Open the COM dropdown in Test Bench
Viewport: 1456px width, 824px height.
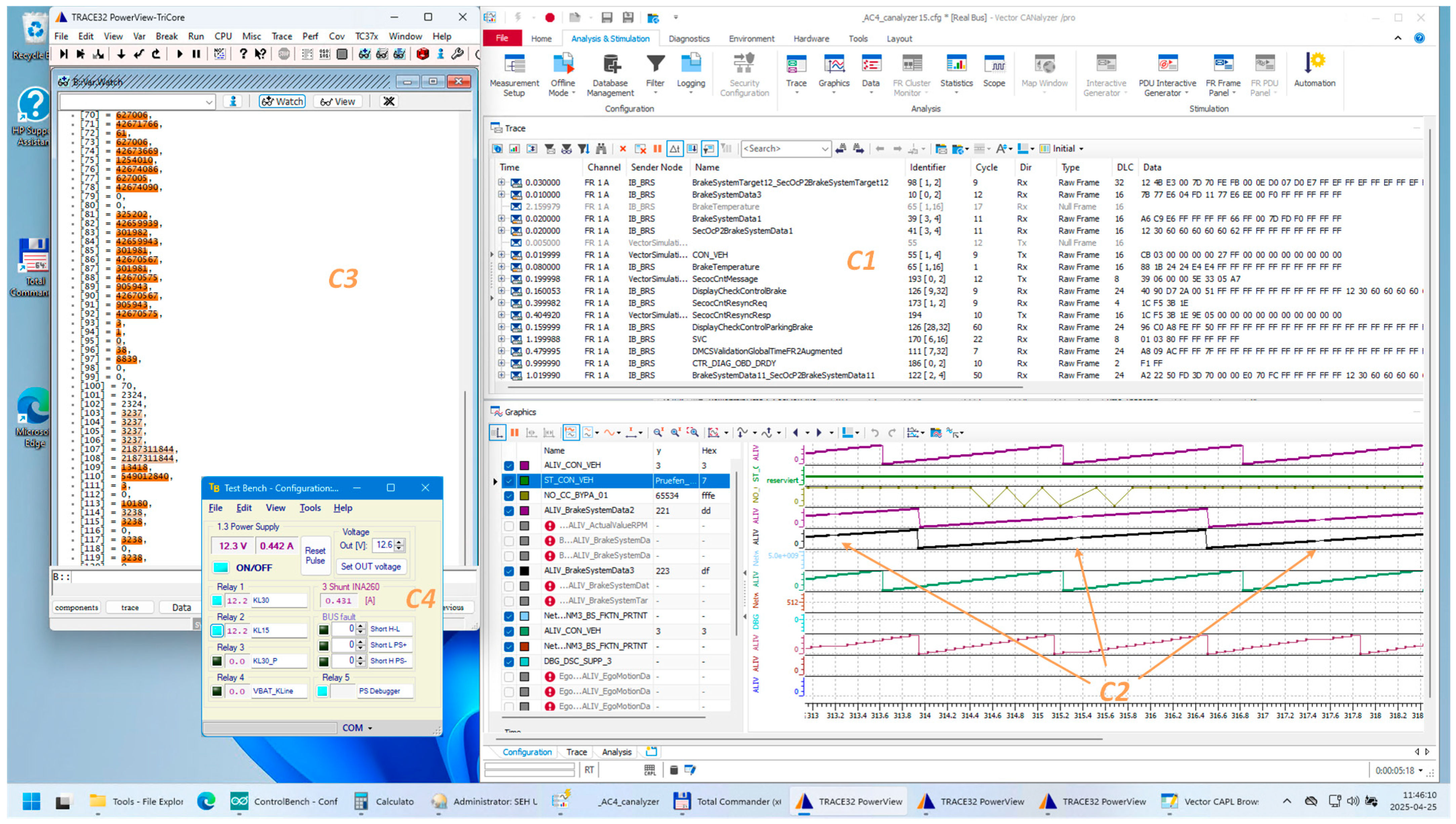tap(358, 728)
